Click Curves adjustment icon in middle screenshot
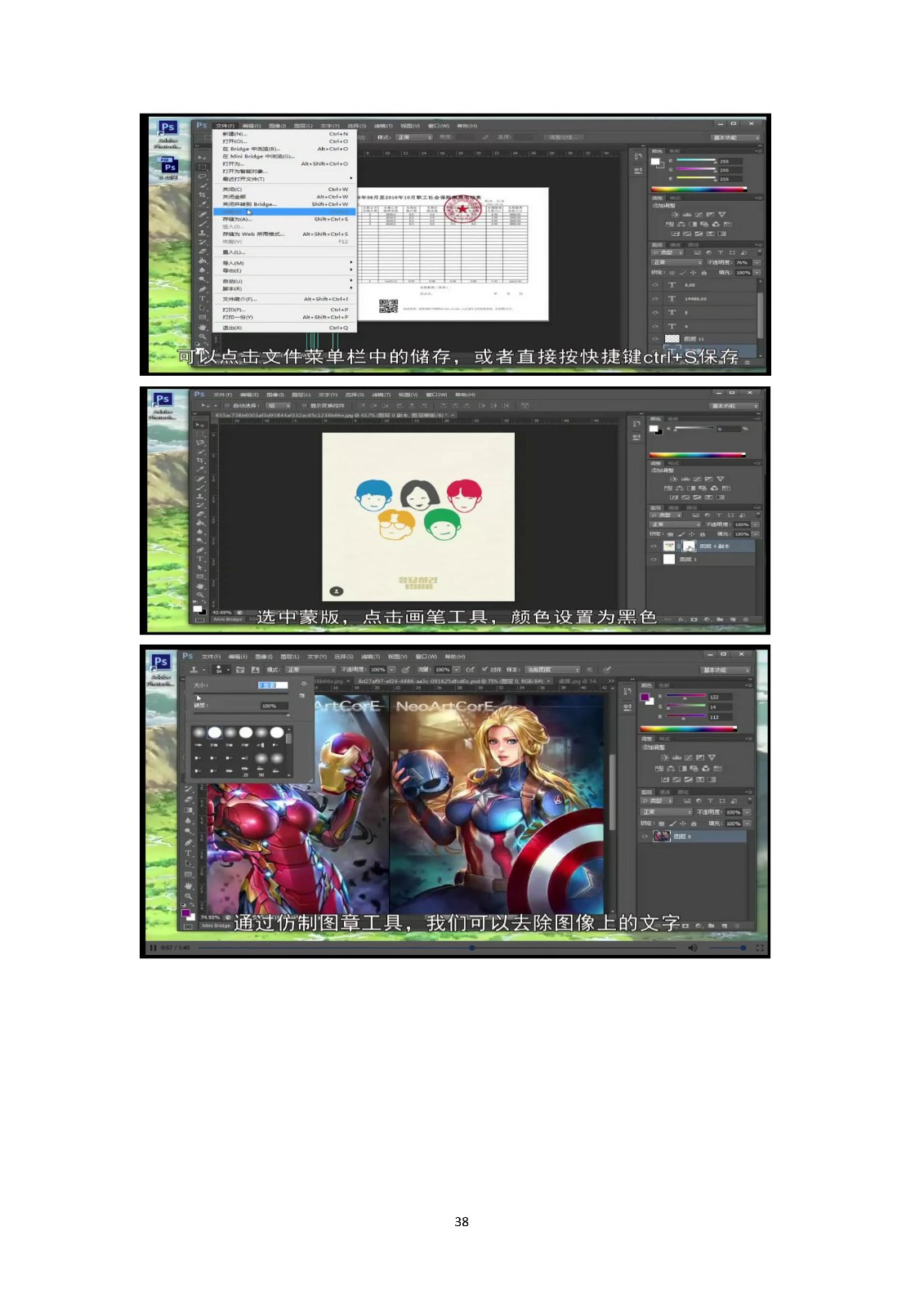This screenshot has width=924, height=1307. click(x=697, y=479)
